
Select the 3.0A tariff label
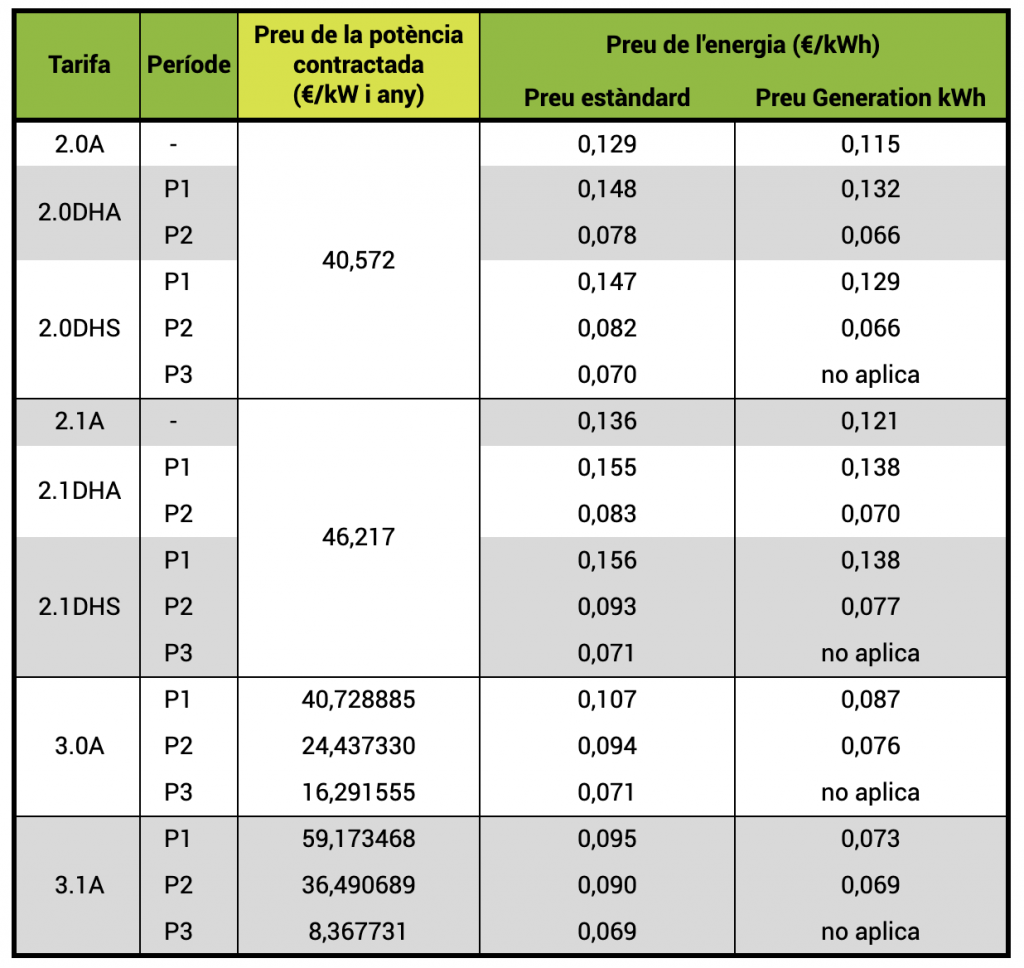tap(79, 746)
